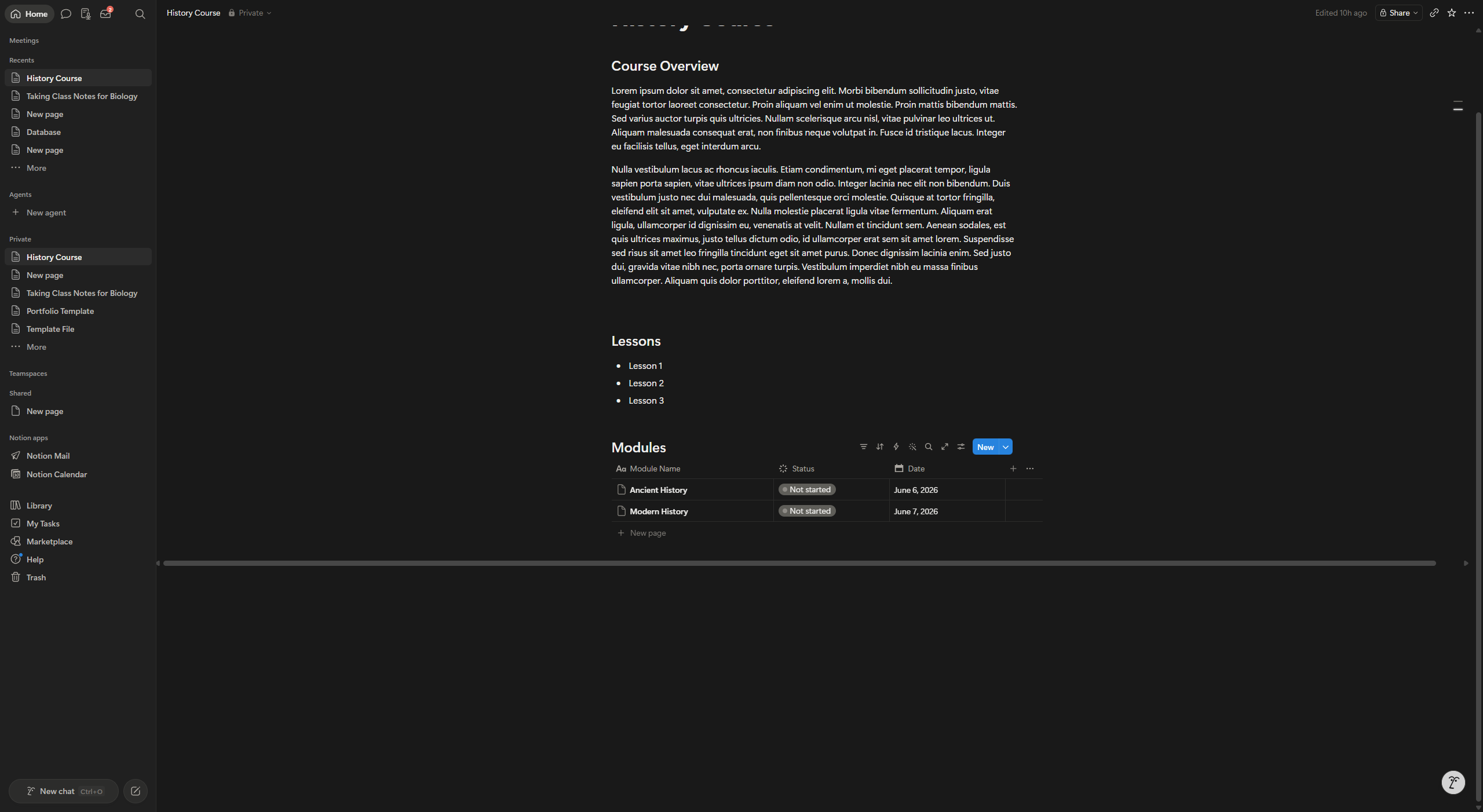Open Notion Calendar app

(78, 474)
